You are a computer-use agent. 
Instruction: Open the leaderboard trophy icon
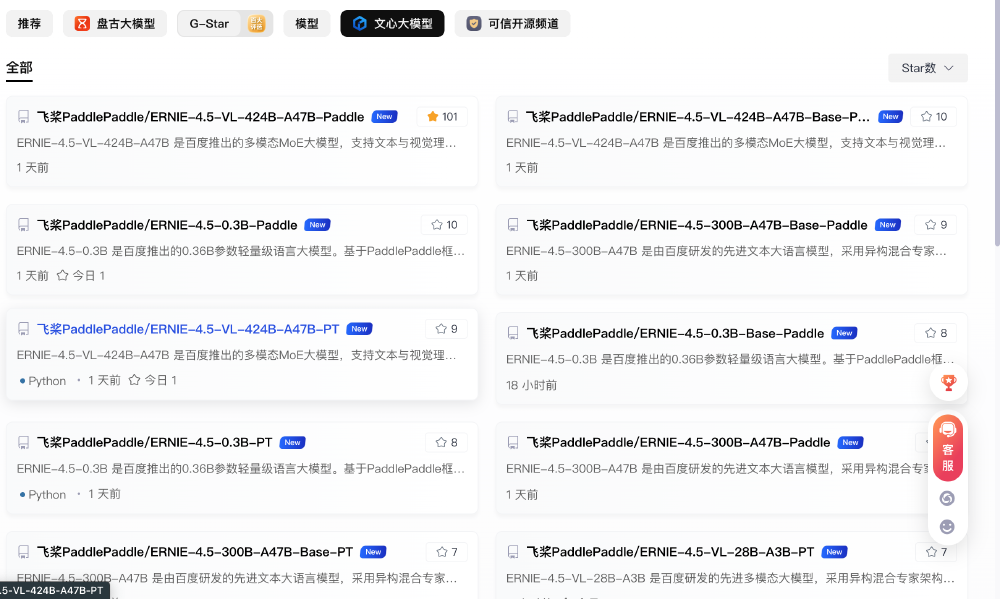pos(948,382)
